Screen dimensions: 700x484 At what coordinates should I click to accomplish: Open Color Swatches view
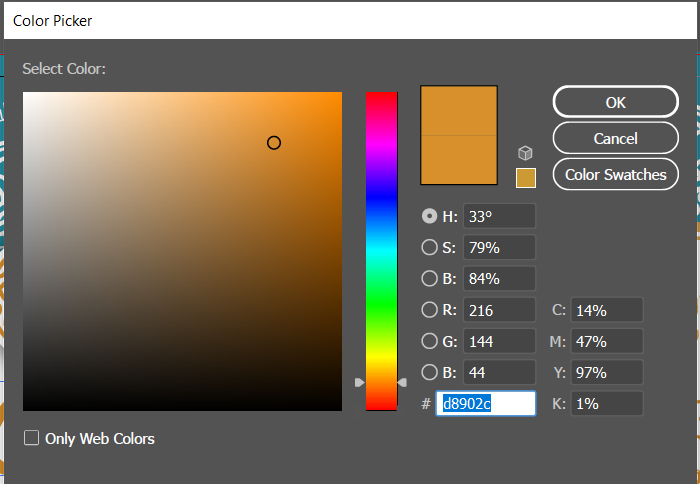(x=615, y=175)
